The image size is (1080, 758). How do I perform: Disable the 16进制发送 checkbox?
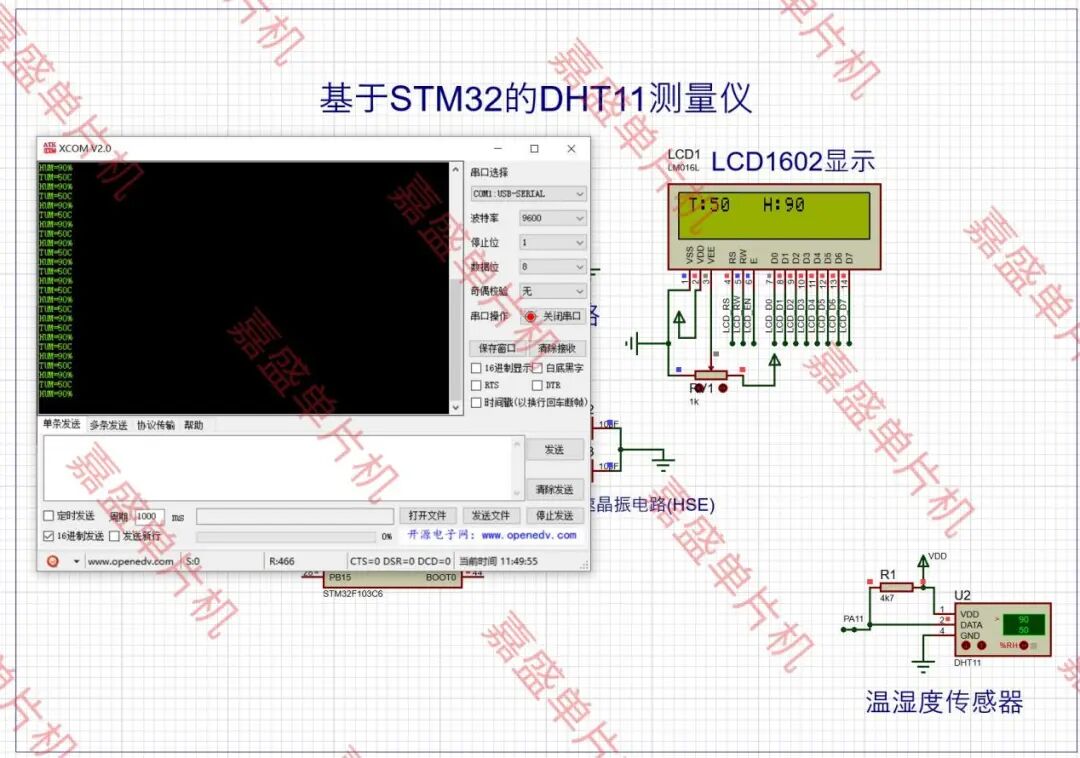49,536
